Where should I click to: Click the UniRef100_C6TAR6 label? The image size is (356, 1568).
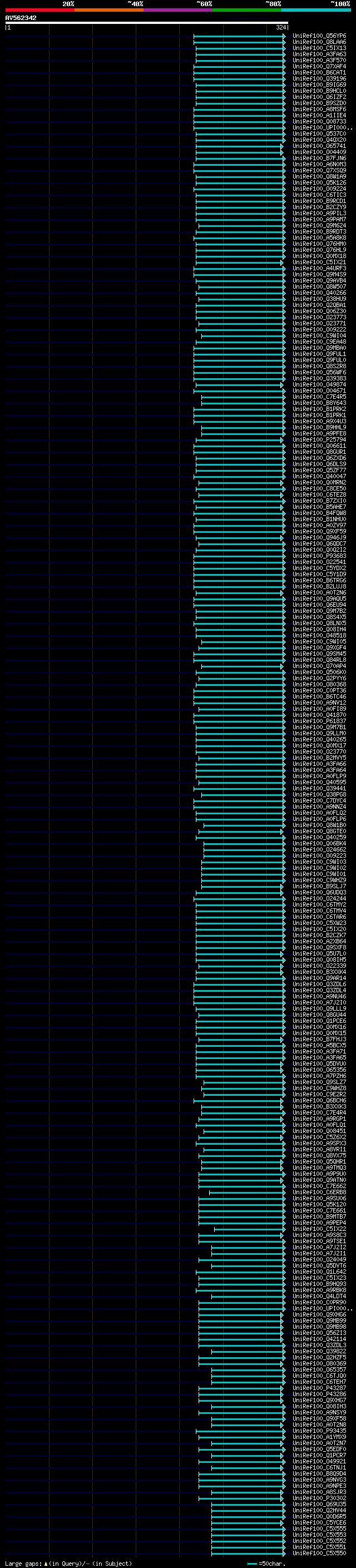tap(319, 917)
